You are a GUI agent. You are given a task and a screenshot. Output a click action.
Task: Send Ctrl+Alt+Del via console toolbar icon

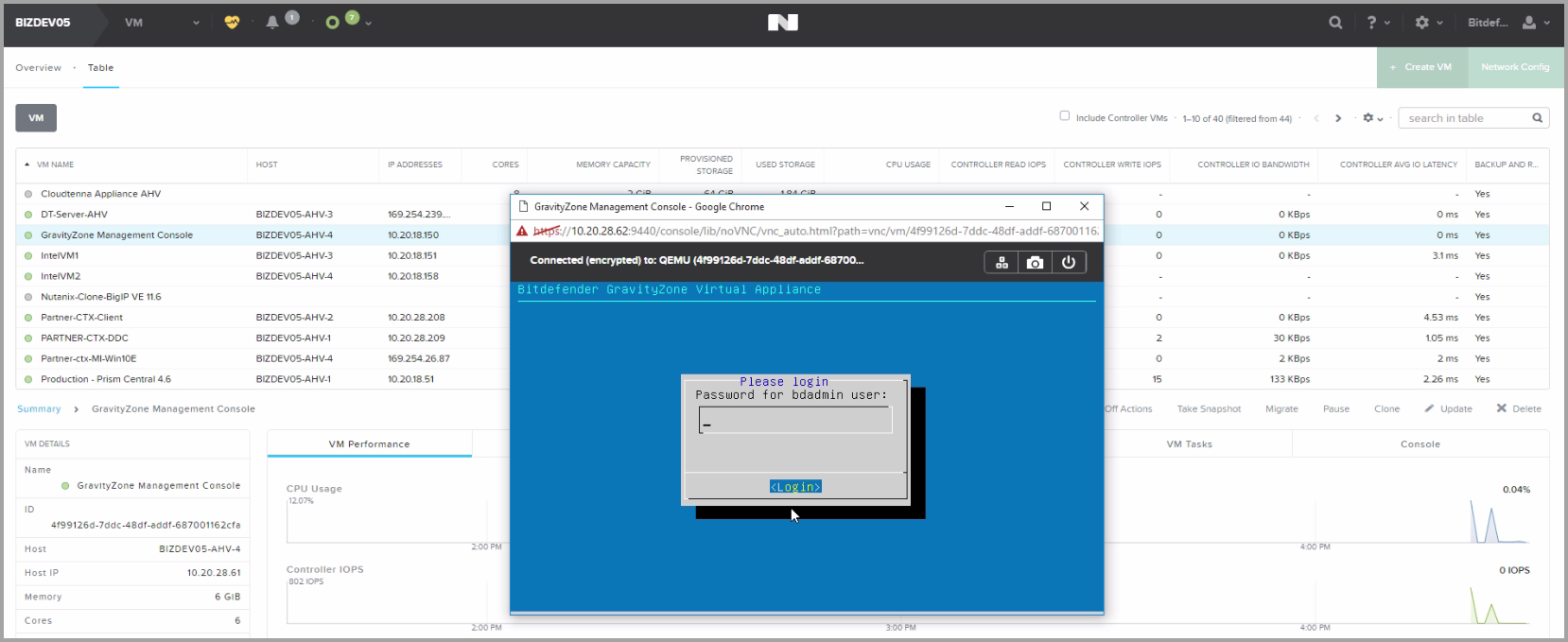point(1002,263)
